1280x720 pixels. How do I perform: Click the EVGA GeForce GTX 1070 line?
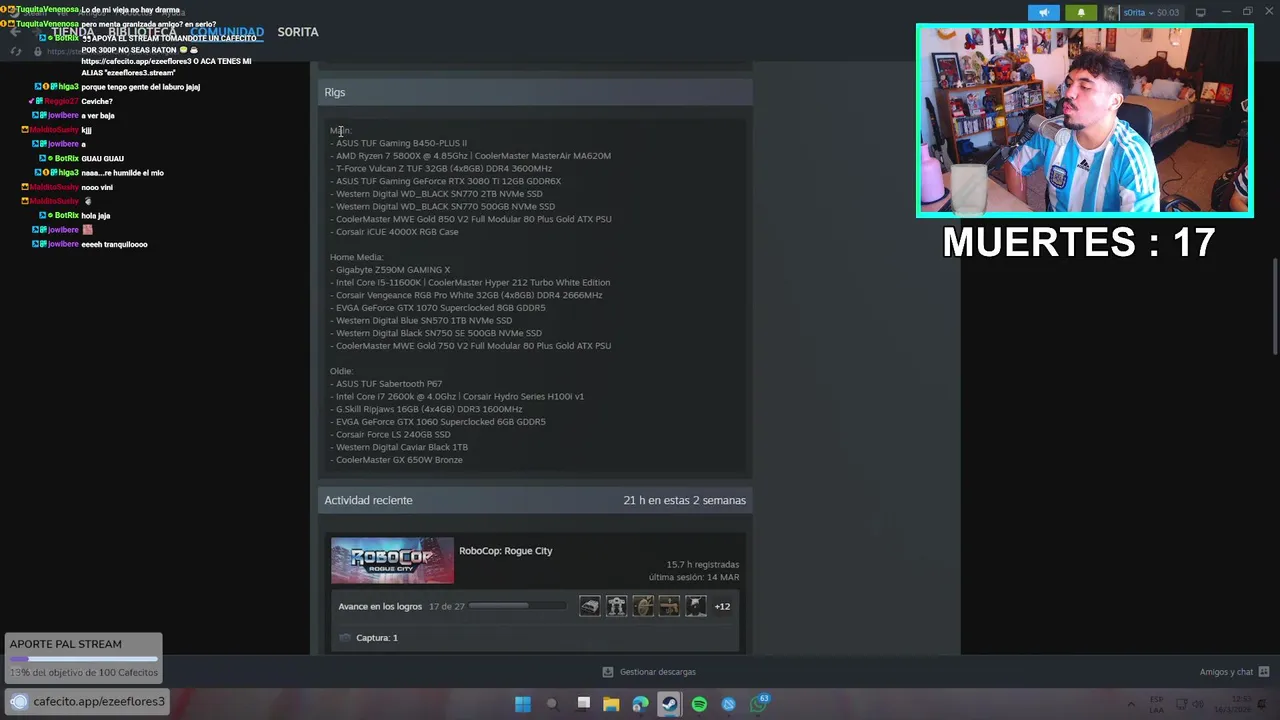[437, 308]
